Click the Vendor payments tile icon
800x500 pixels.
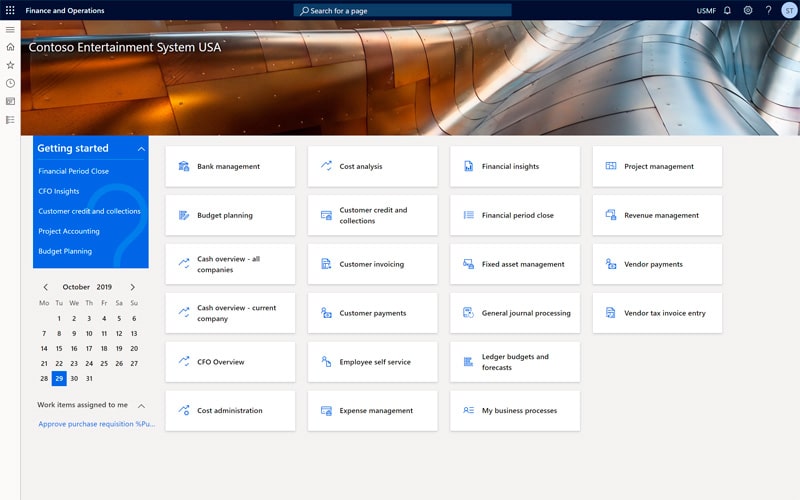point(611,264)
